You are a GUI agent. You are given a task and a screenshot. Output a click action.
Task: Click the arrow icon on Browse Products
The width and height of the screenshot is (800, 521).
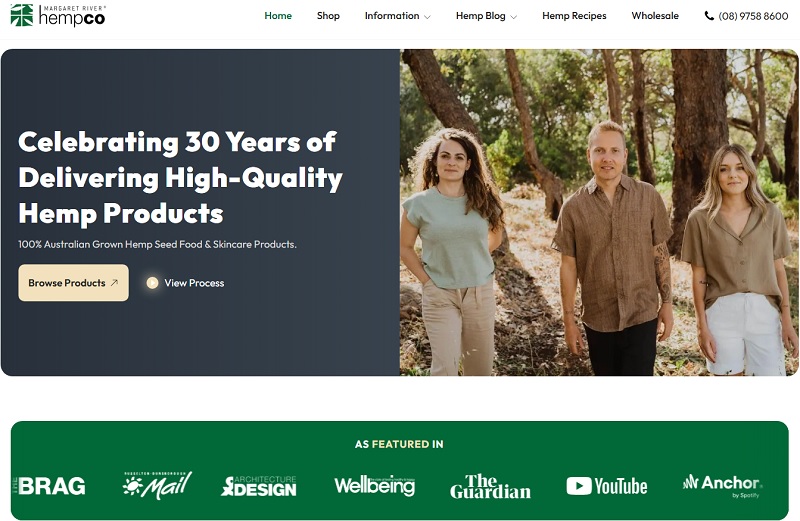point(114,283)
